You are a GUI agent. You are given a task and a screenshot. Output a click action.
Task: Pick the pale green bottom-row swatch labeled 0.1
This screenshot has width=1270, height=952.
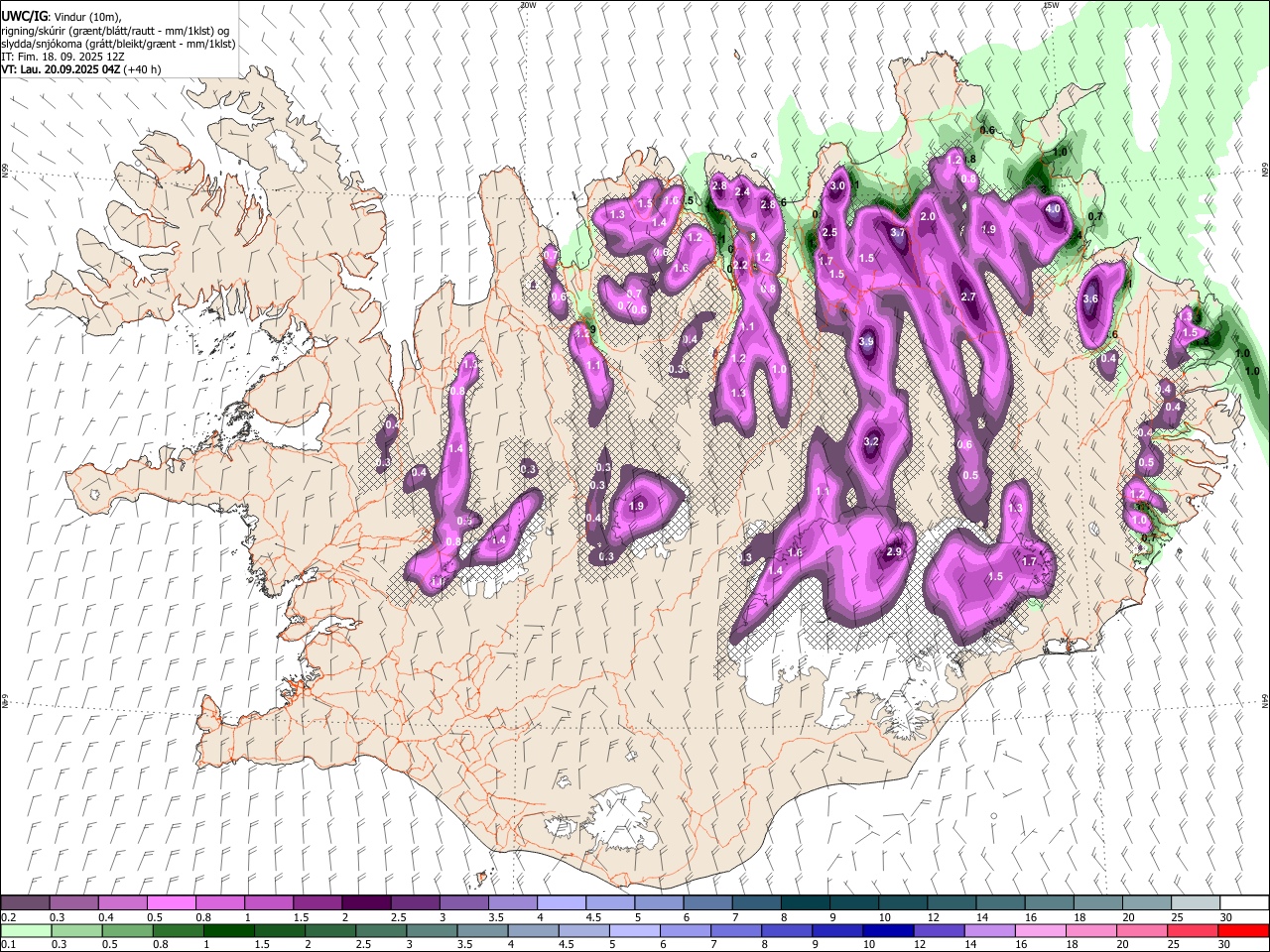(25, 930)
